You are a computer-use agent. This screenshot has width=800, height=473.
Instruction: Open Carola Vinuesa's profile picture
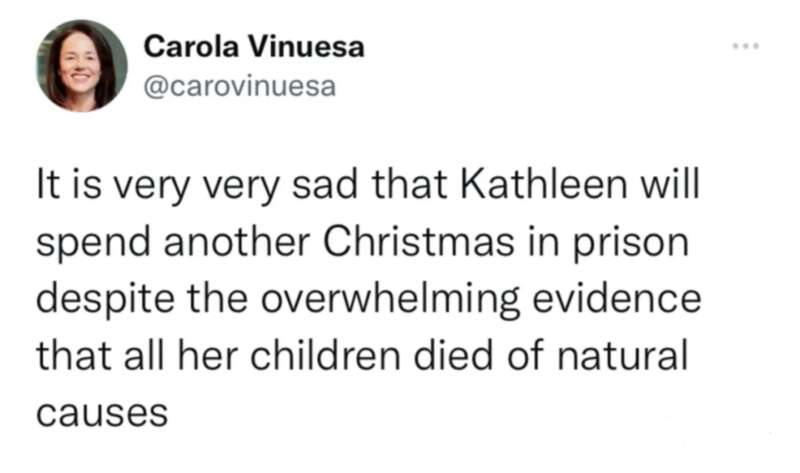coord(82,65)
